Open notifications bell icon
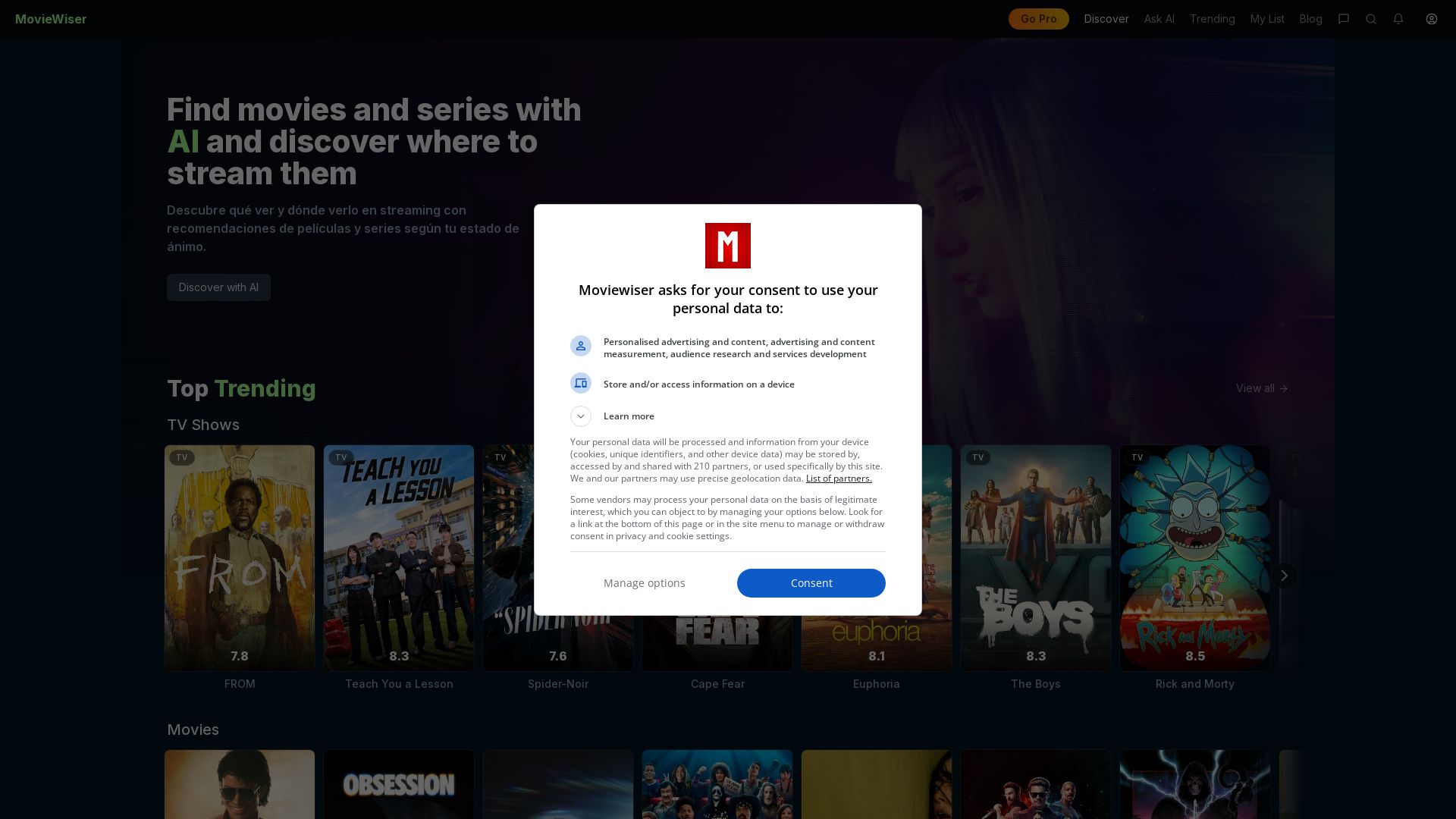The height and width of the screenshot is (819, 1456). pyautogui.click(x=1398, y=19)
